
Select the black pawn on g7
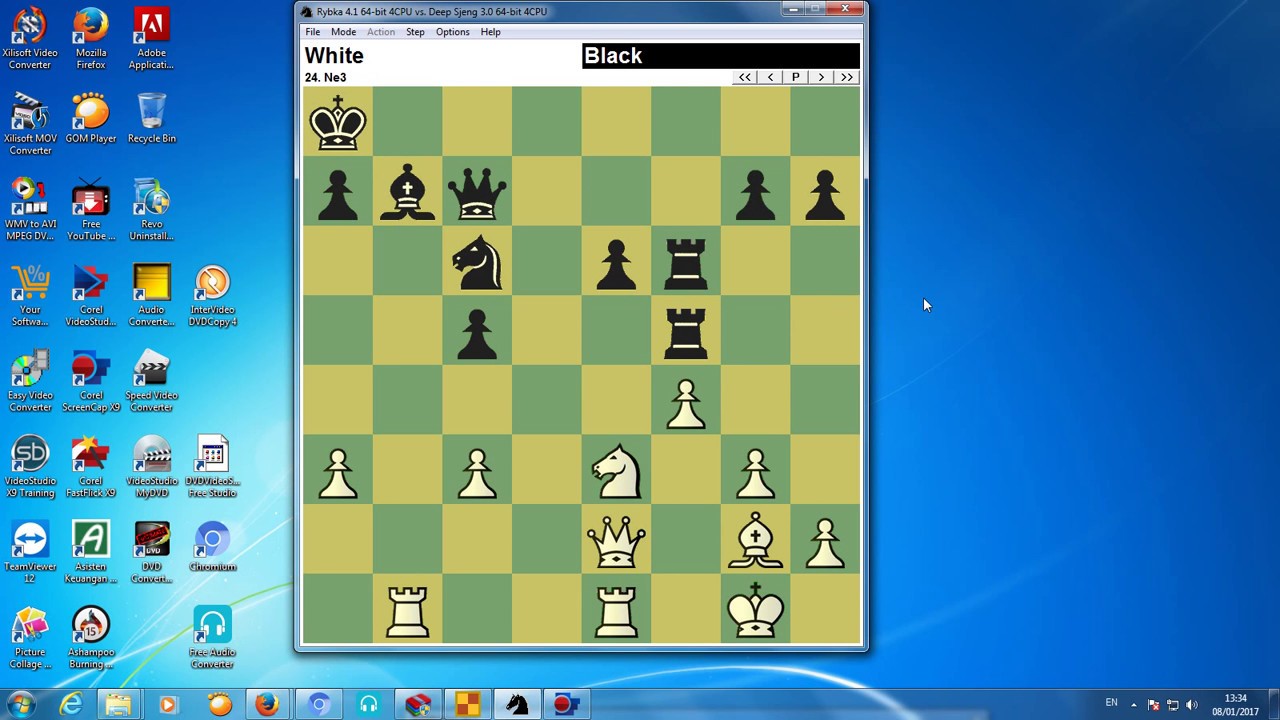[755, 194]
